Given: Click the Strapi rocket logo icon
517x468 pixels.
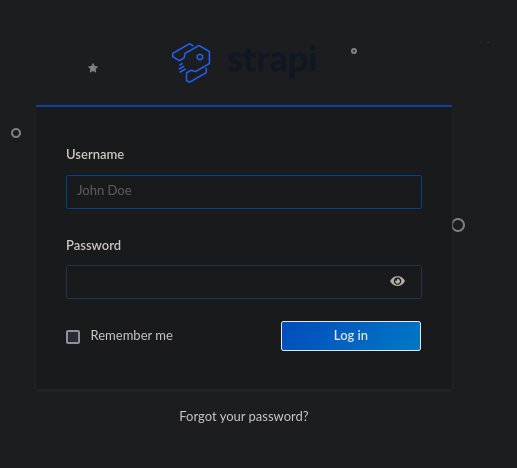Looking at the screenshot, I should [x=191, y=63].
